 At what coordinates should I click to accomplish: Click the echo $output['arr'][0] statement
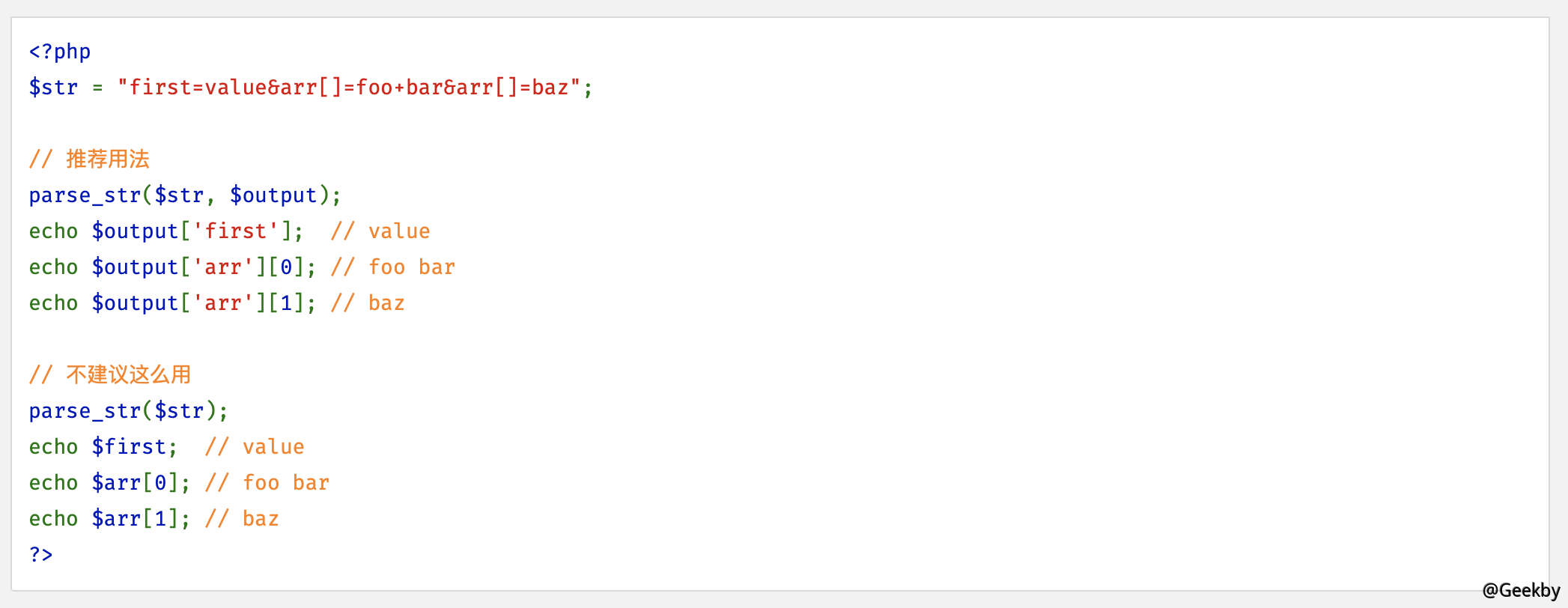[x=173, y=267]
